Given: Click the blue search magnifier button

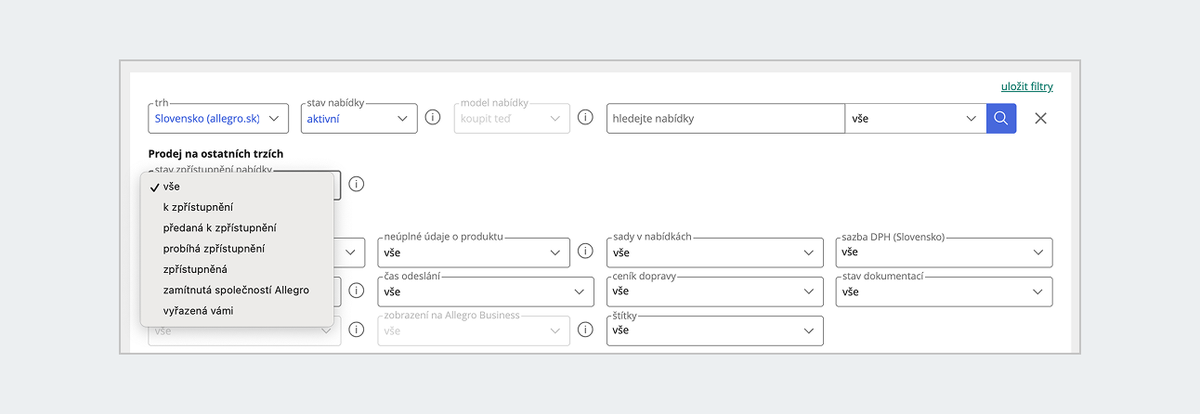Looking at the screenshot, I should [1001, 118].
